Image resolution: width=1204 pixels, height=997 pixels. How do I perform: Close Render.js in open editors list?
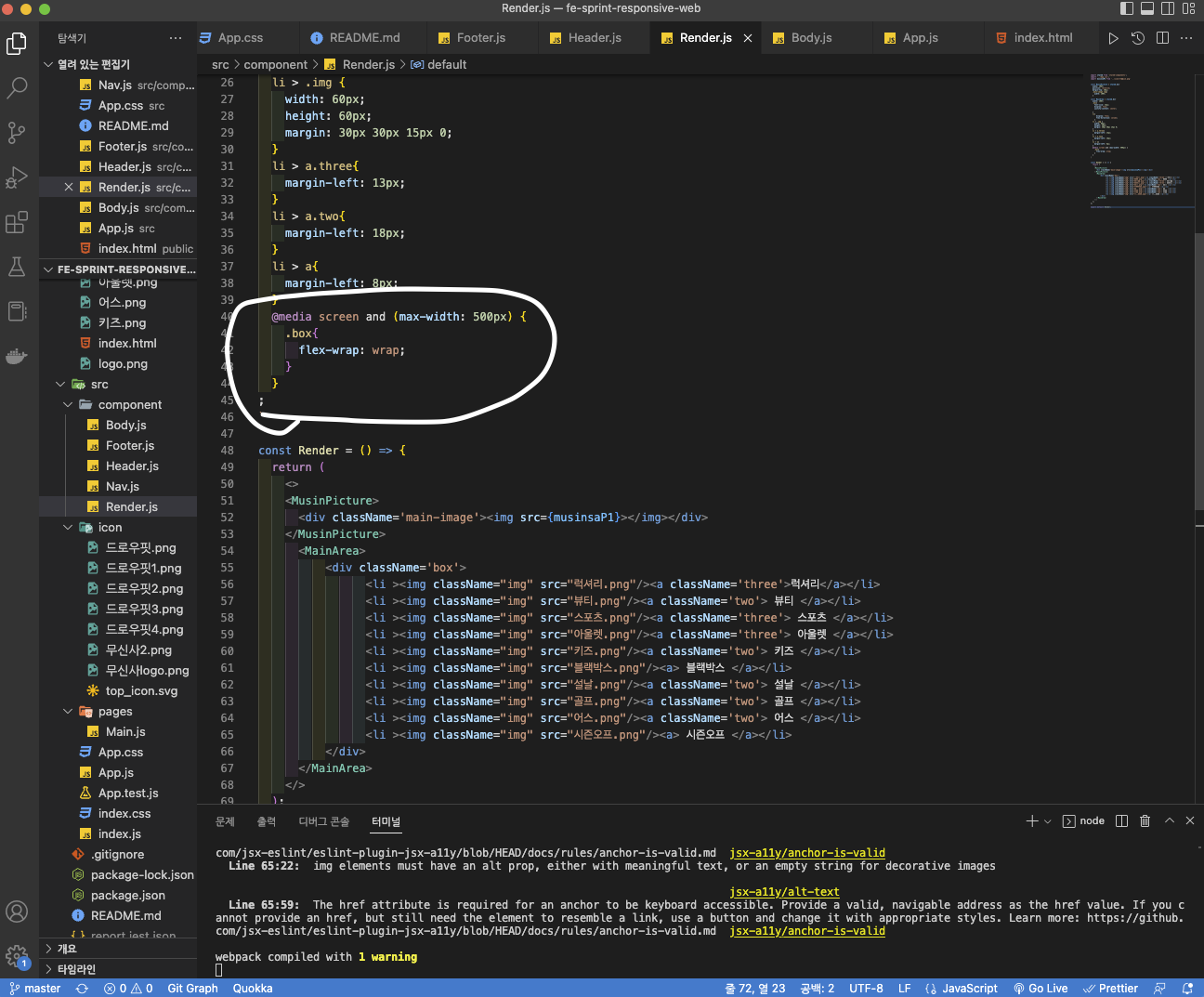69,188
